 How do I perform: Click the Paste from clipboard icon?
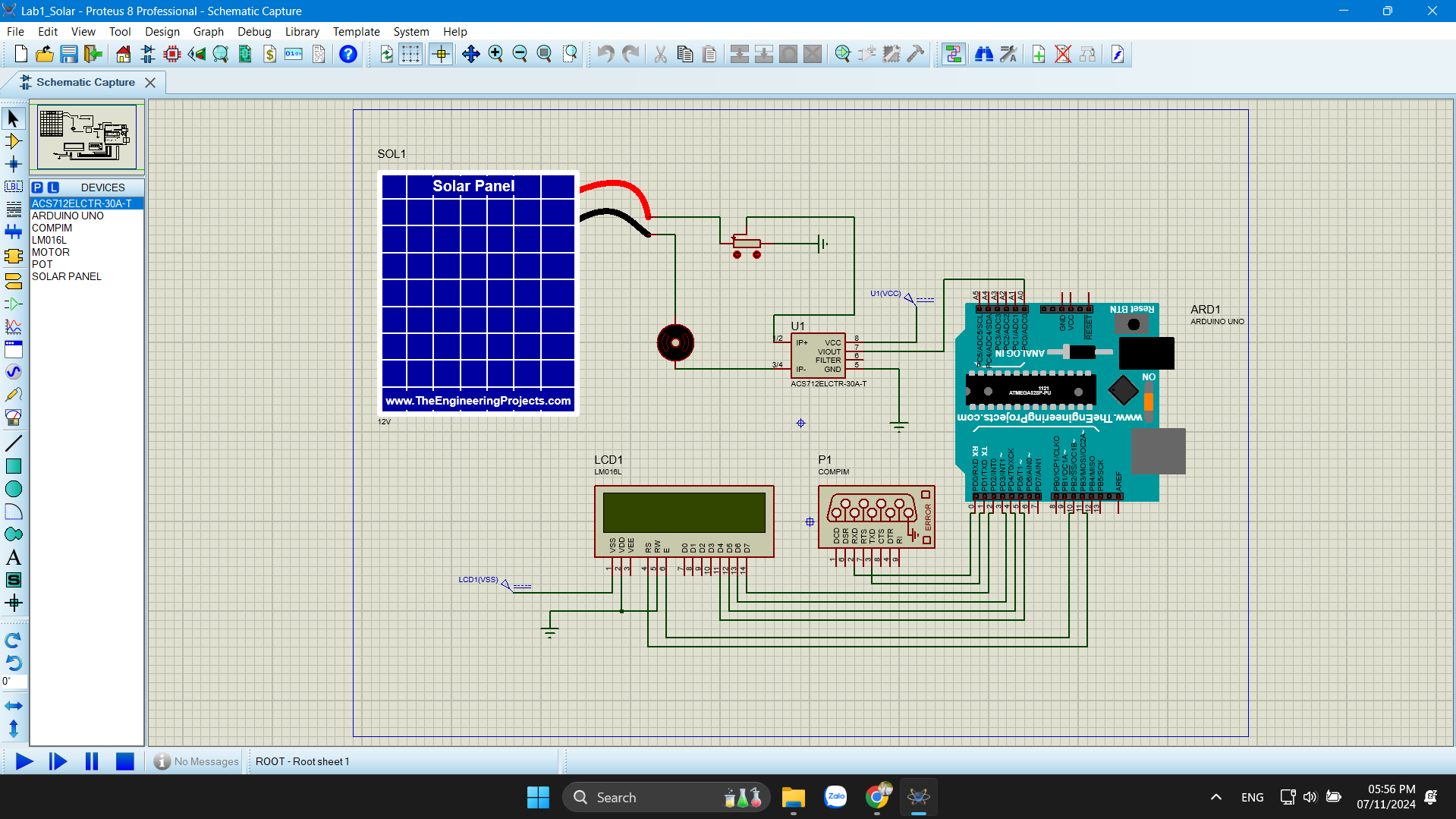click(x=709, y=54)
